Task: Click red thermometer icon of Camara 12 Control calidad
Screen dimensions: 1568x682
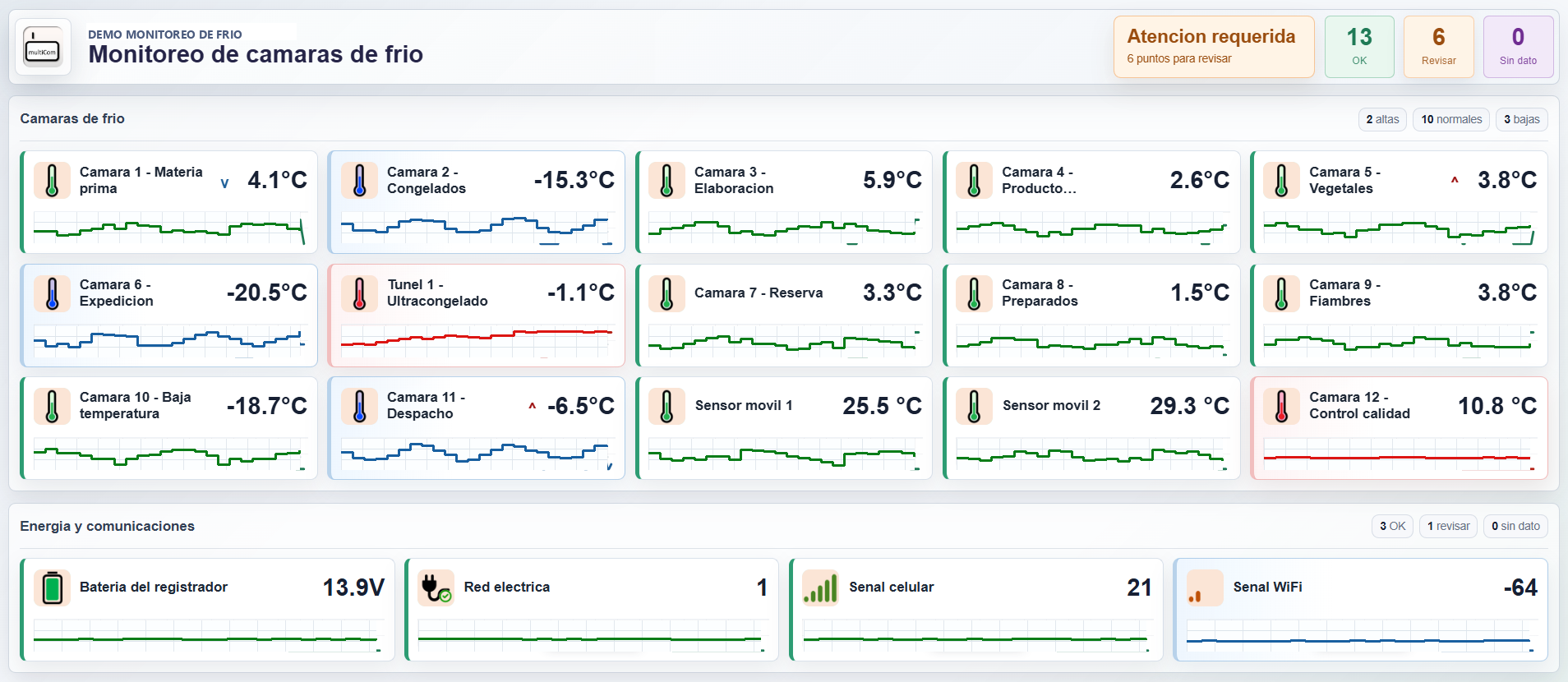Action: pos(1281,406)
